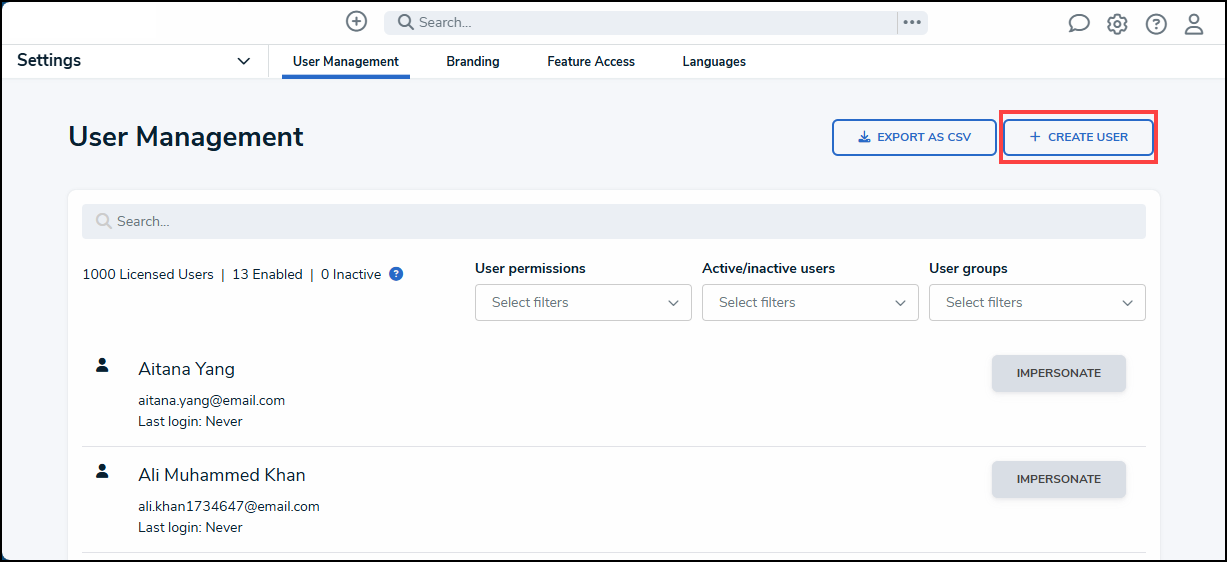1227x562 pixels.
Task: Switch to the Branding tab
Action: pos(473,61)
